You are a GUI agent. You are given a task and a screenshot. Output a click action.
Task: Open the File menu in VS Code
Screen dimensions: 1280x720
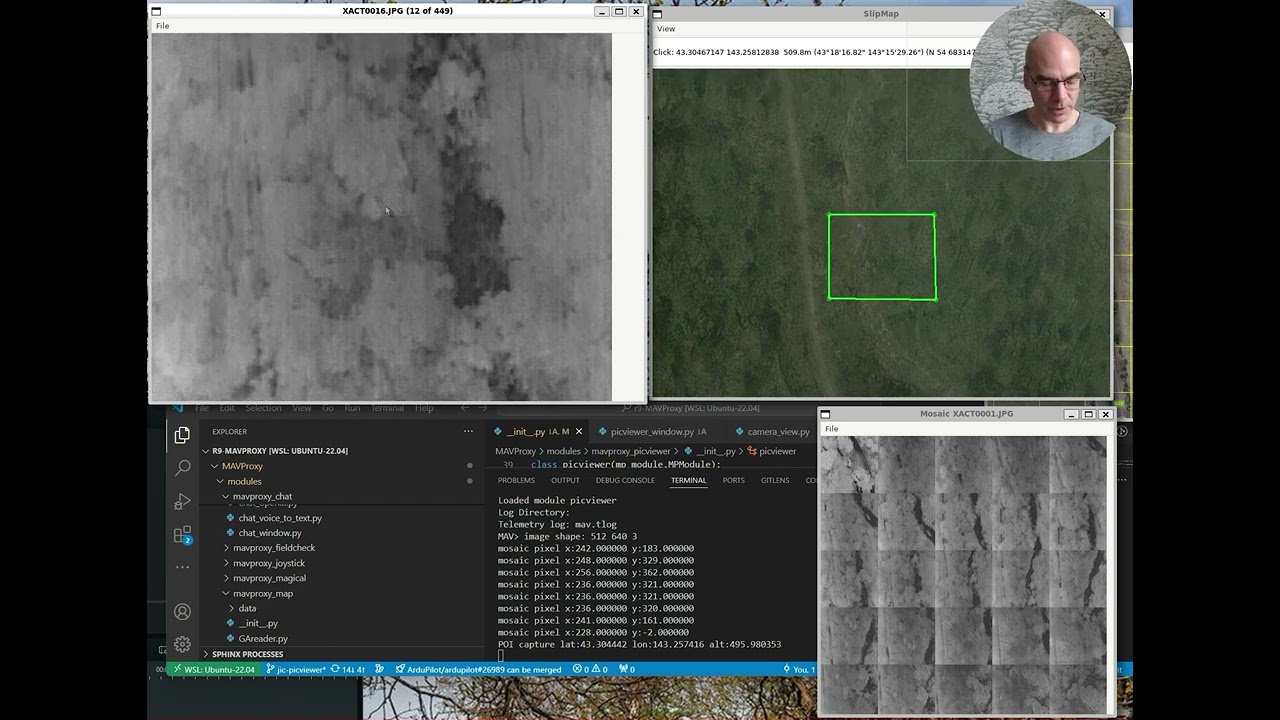coord(202,408)
